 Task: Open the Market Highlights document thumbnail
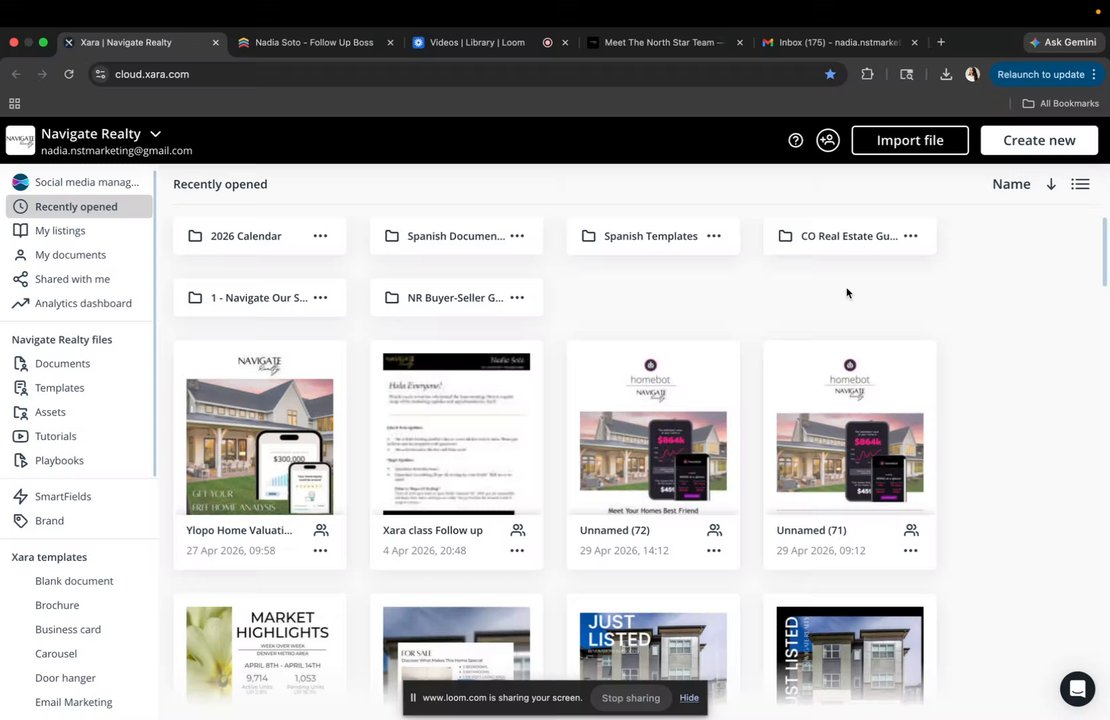coord(260,655)
